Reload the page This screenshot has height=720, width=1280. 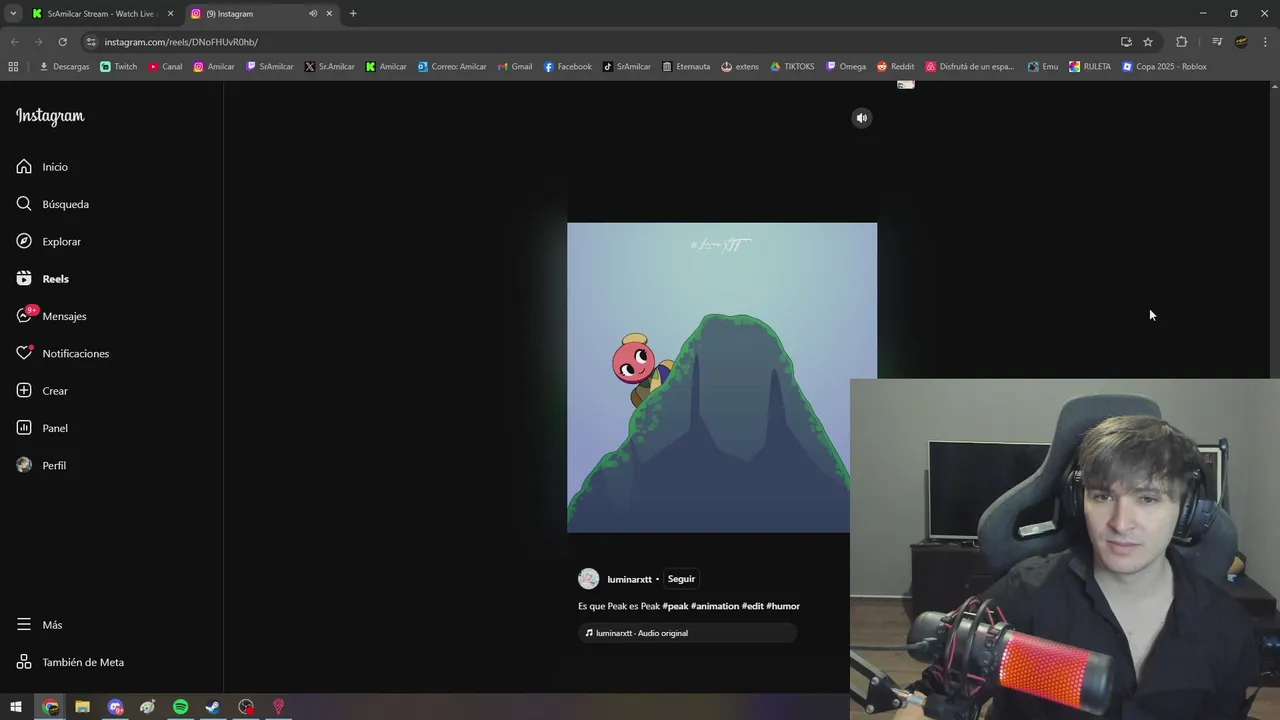(x=62, y=42)
